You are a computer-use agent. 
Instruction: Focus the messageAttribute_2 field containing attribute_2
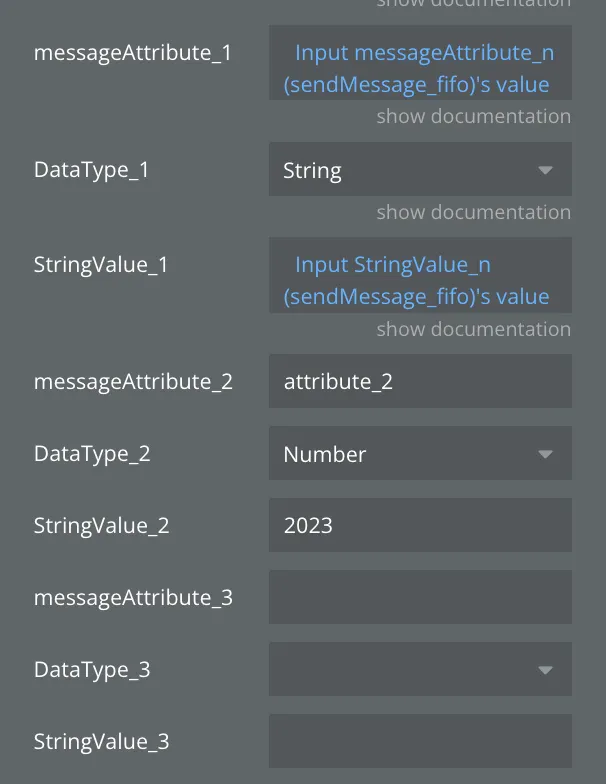[x=420, y=382]
